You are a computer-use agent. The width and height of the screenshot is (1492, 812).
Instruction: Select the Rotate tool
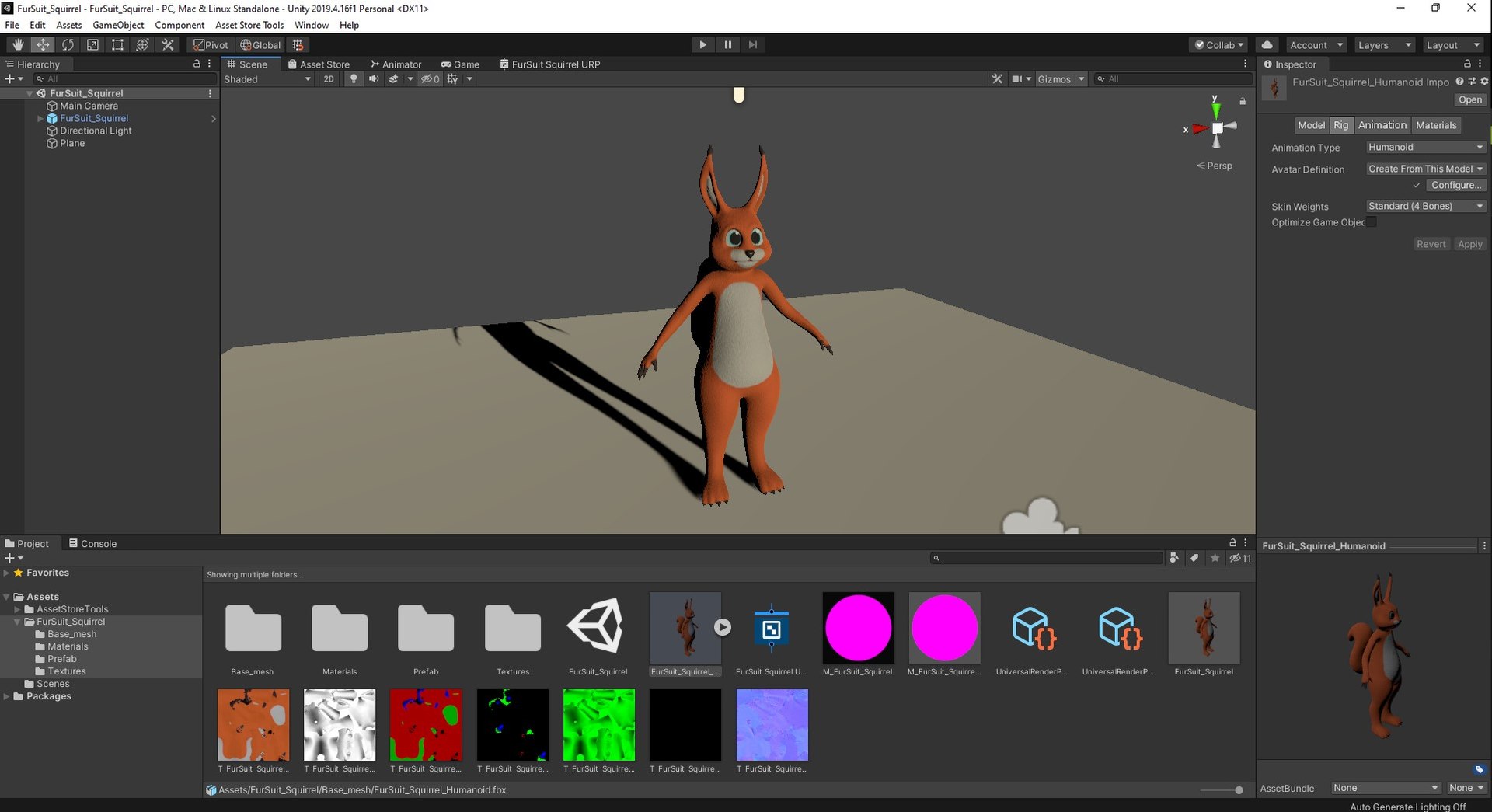pos(68,45)
